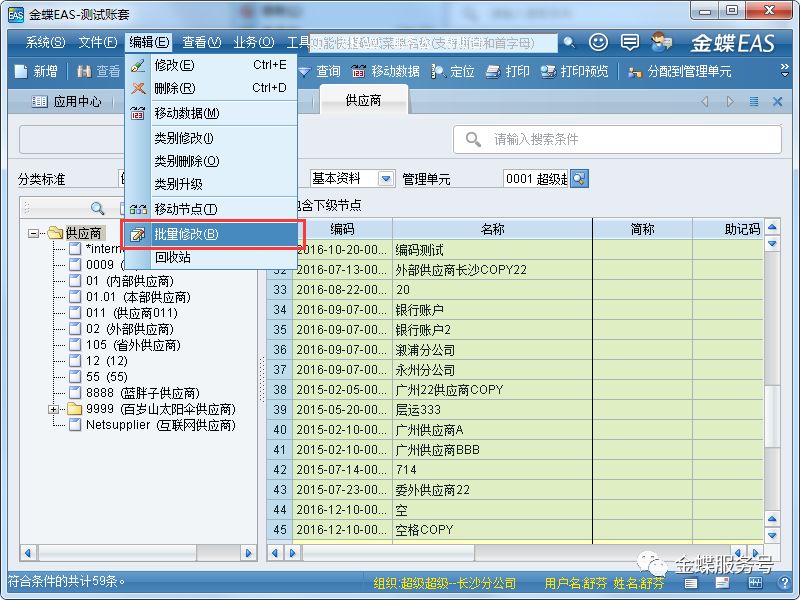This screenshot has width=800, height=600.
Task: Expand the 9999 (百岁山太阳伞供应商) node
Action: [53, 409]
